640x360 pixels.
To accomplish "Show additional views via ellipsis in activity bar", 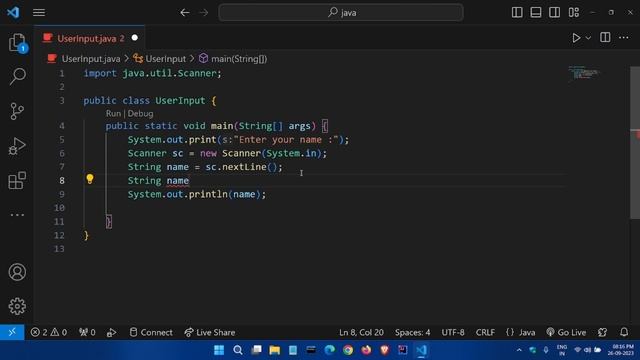I will [17, 215].
